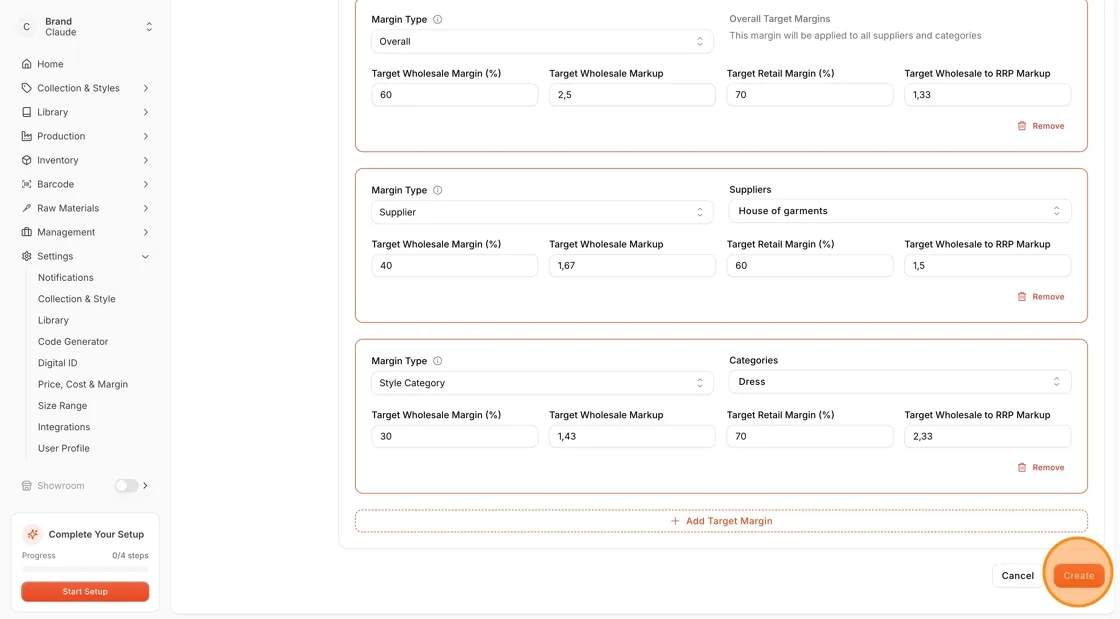The width and height of the screenshot is (1120, 619).
Task: Click Target Wholesale Markup field with 2,5
Action: click(632, 94)
